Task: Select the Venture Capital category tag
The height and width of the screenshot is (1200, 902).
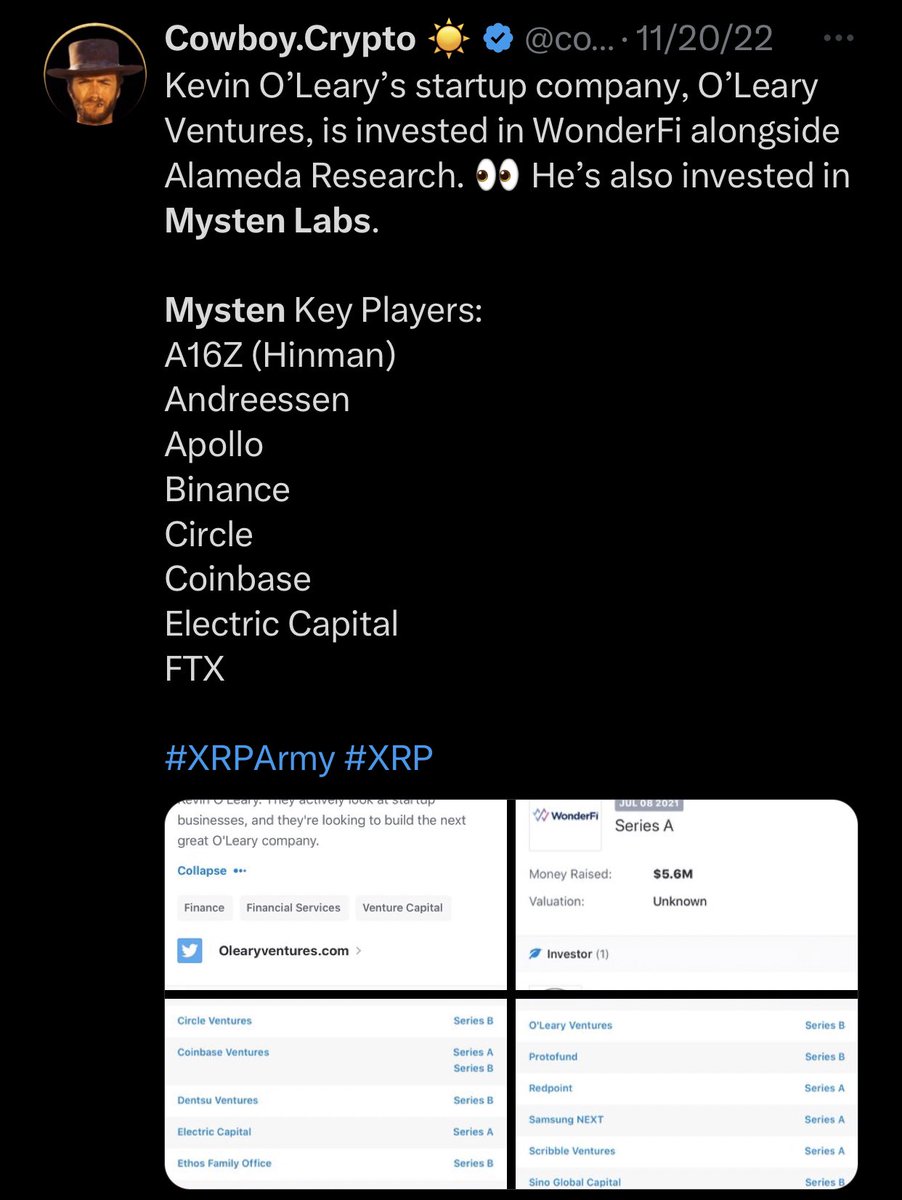Action: coord(403,908)
